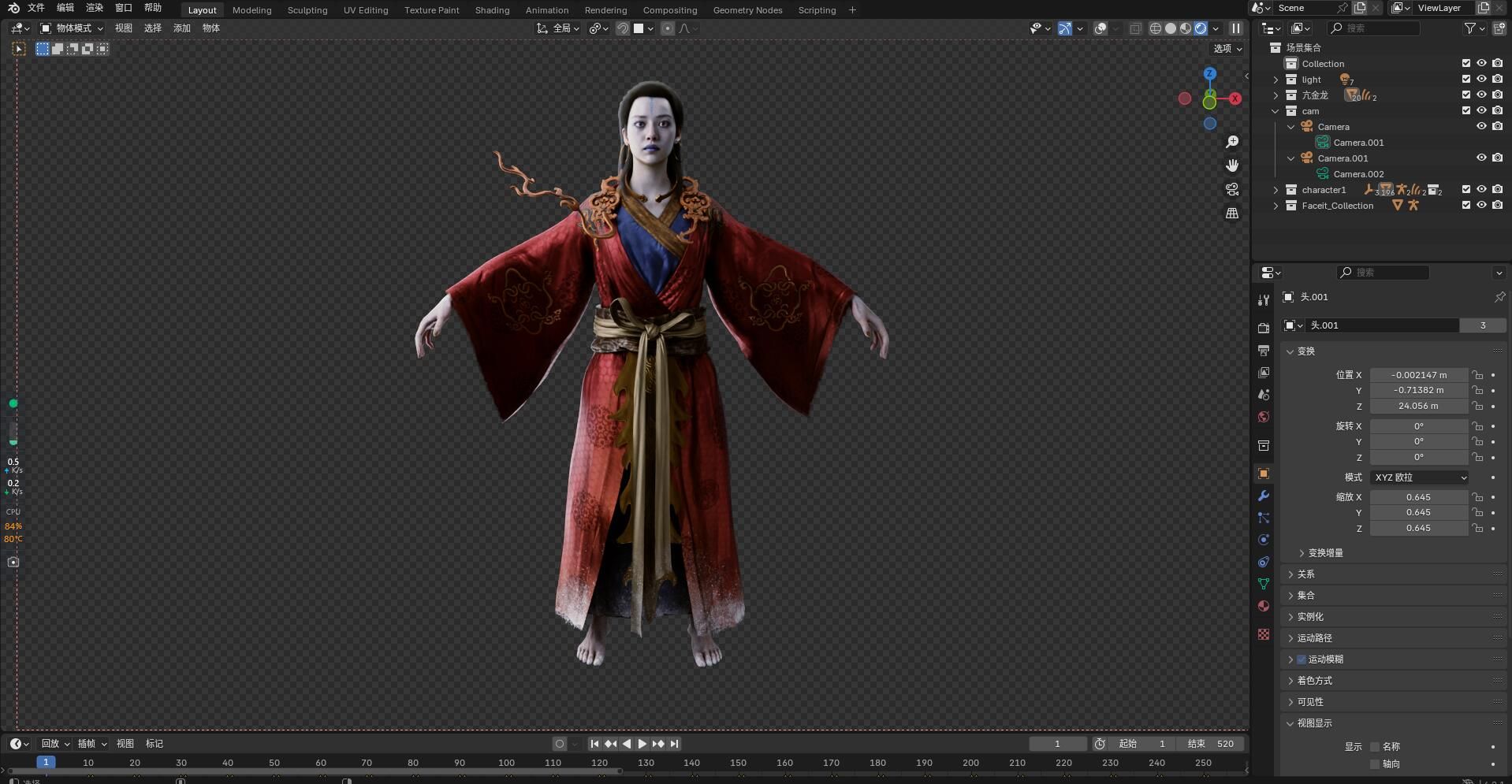This screenshot has height=784, width=1512.
Task: Expand the character1 collection
Action: click(1276, 190)
